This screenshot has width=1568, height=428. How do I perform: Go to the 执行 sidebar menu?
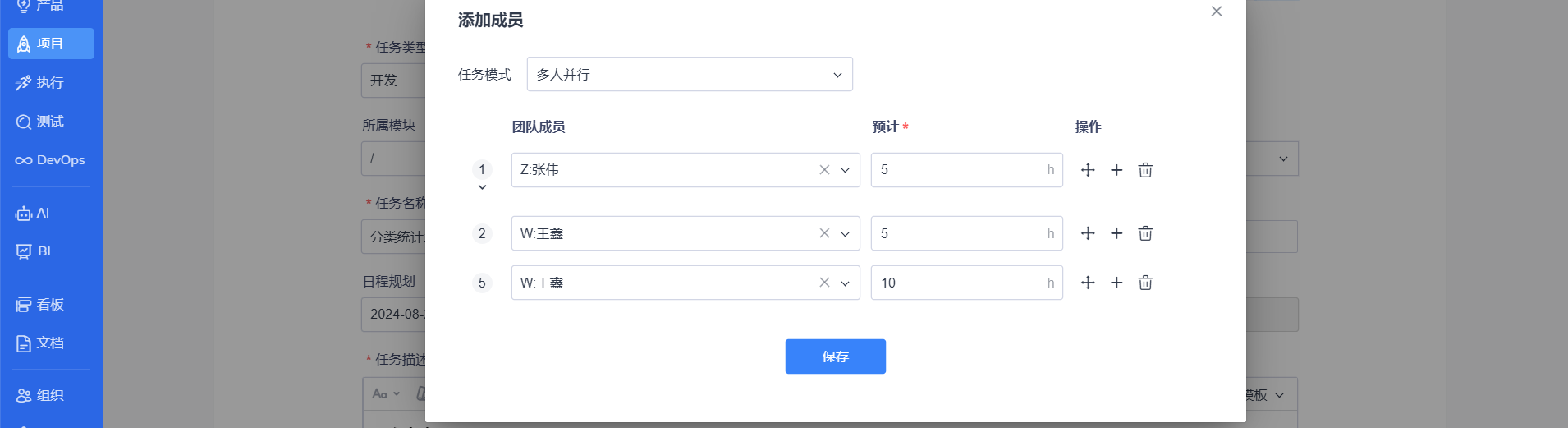coord(51,83)
